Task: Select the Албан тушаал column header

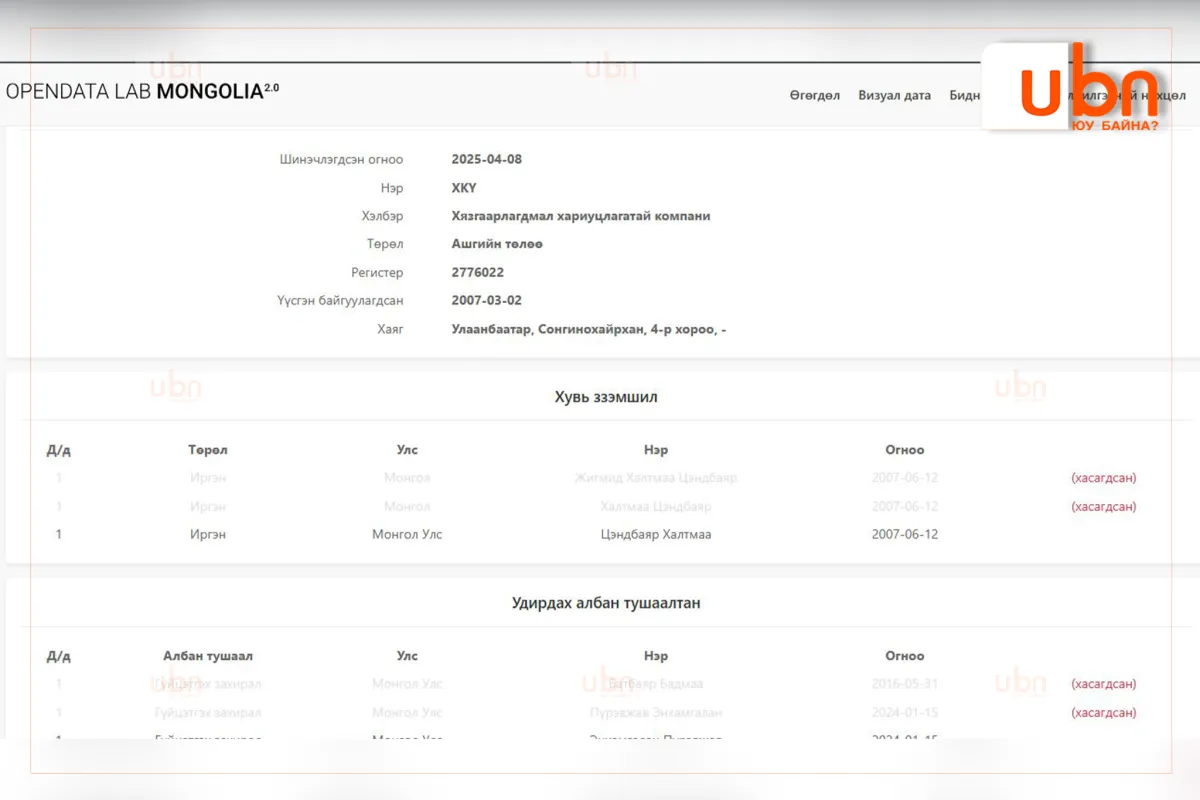Action: point(208,656)
